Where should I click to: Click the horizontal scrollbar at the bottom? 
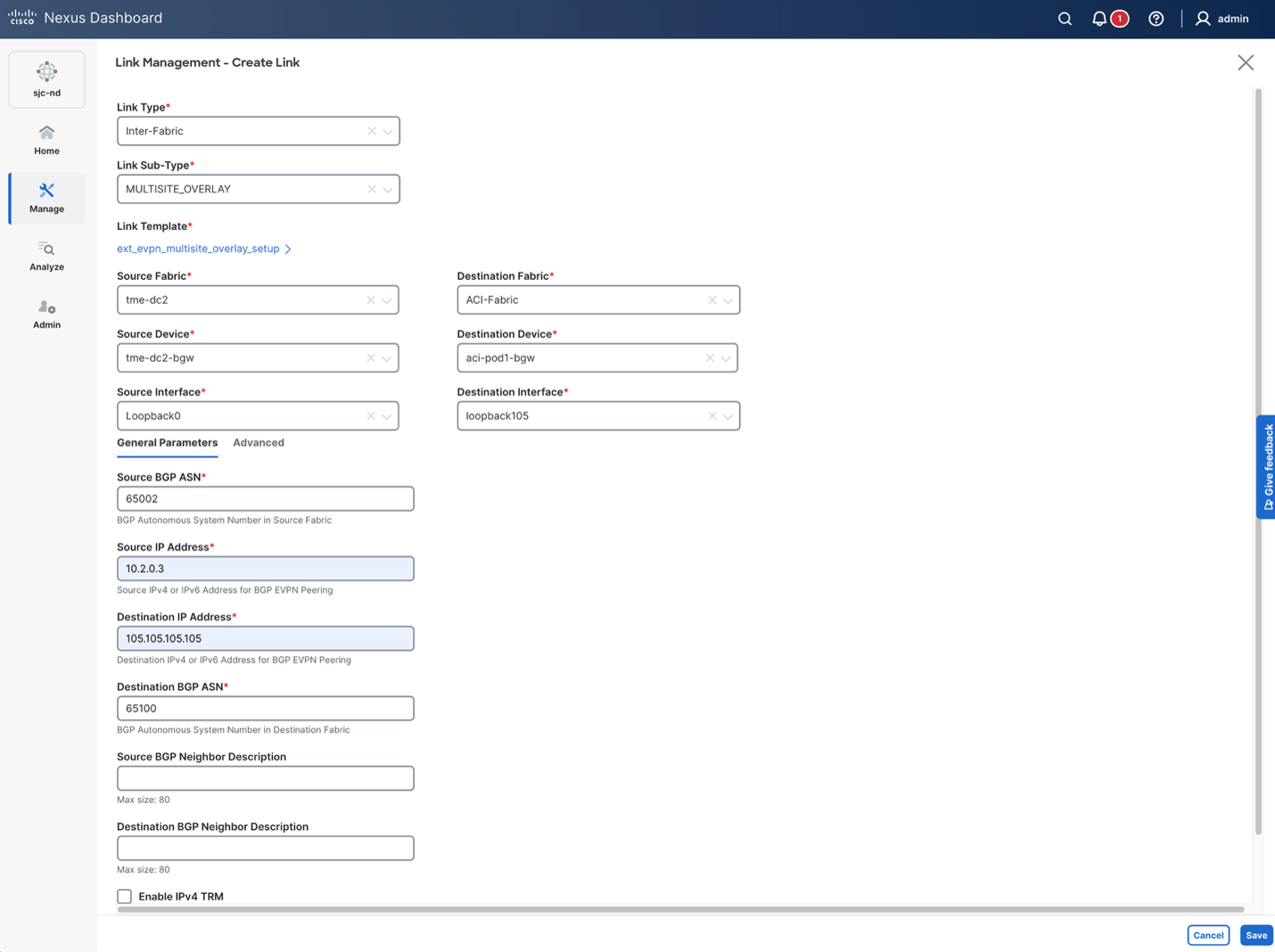tap(680, 909)
